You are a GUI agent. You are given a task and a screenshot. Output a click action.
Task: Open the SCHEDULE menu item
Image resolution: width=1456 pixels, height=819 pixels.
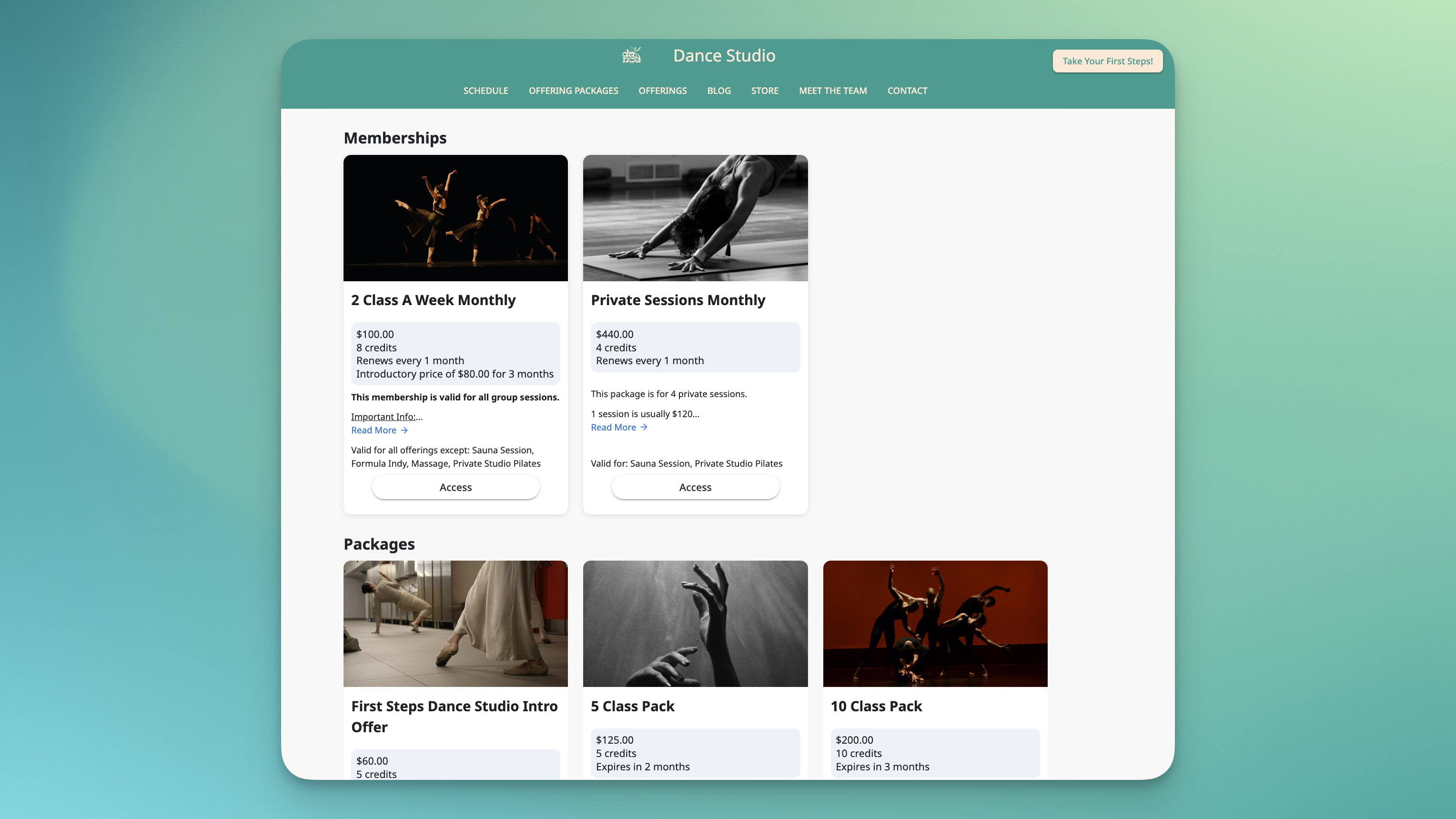485,91
